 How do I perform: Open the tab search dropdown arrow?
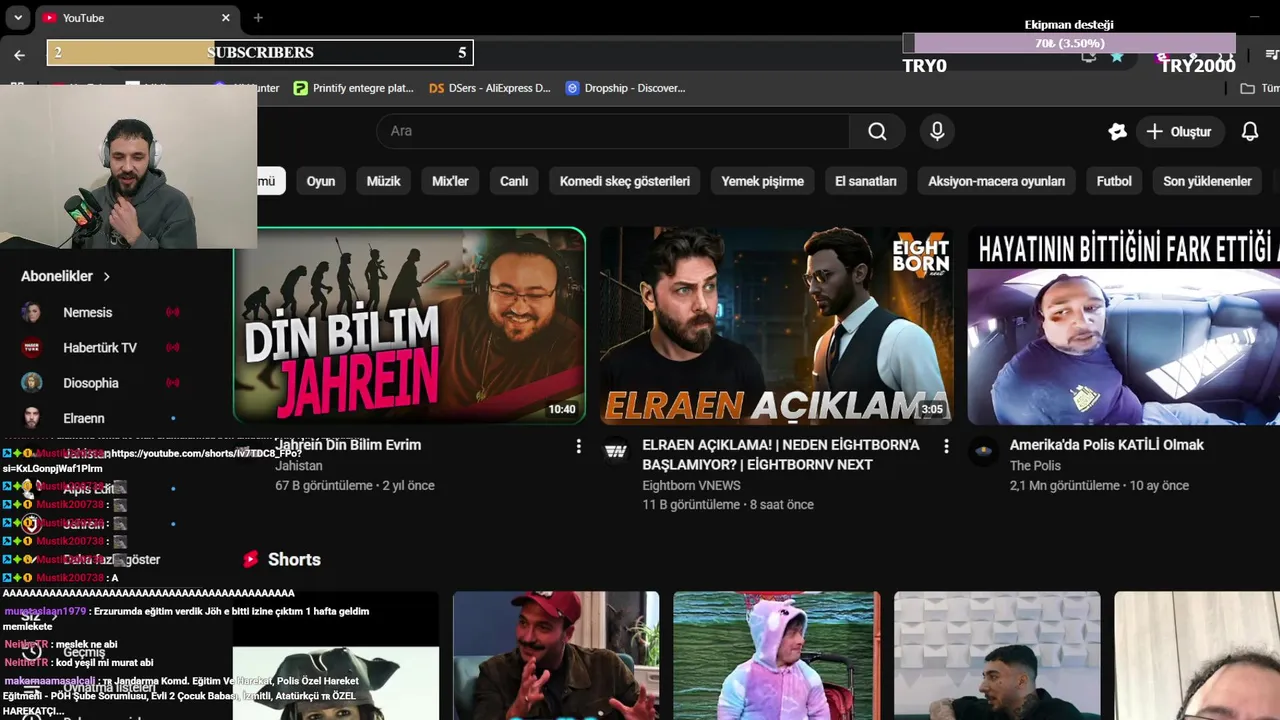[17, 18]
